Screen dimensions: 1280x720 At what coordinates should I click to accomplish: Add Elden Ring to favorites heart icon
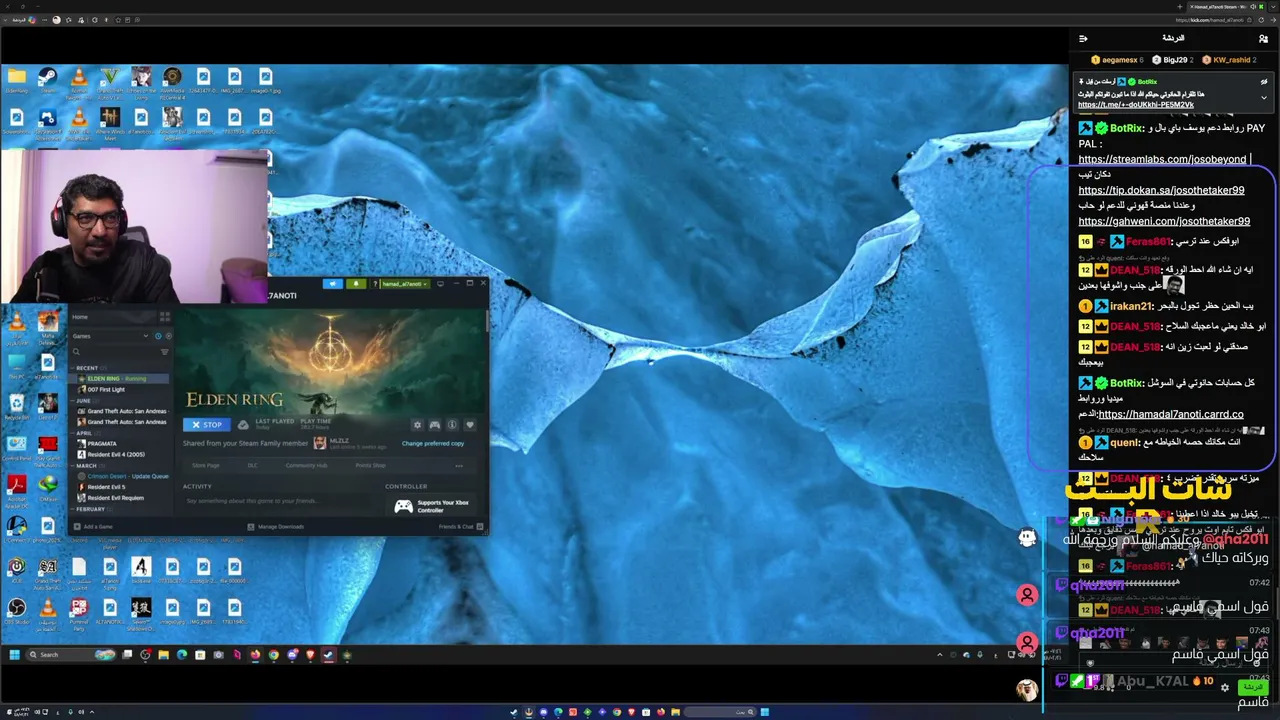(x=469, y=425)
